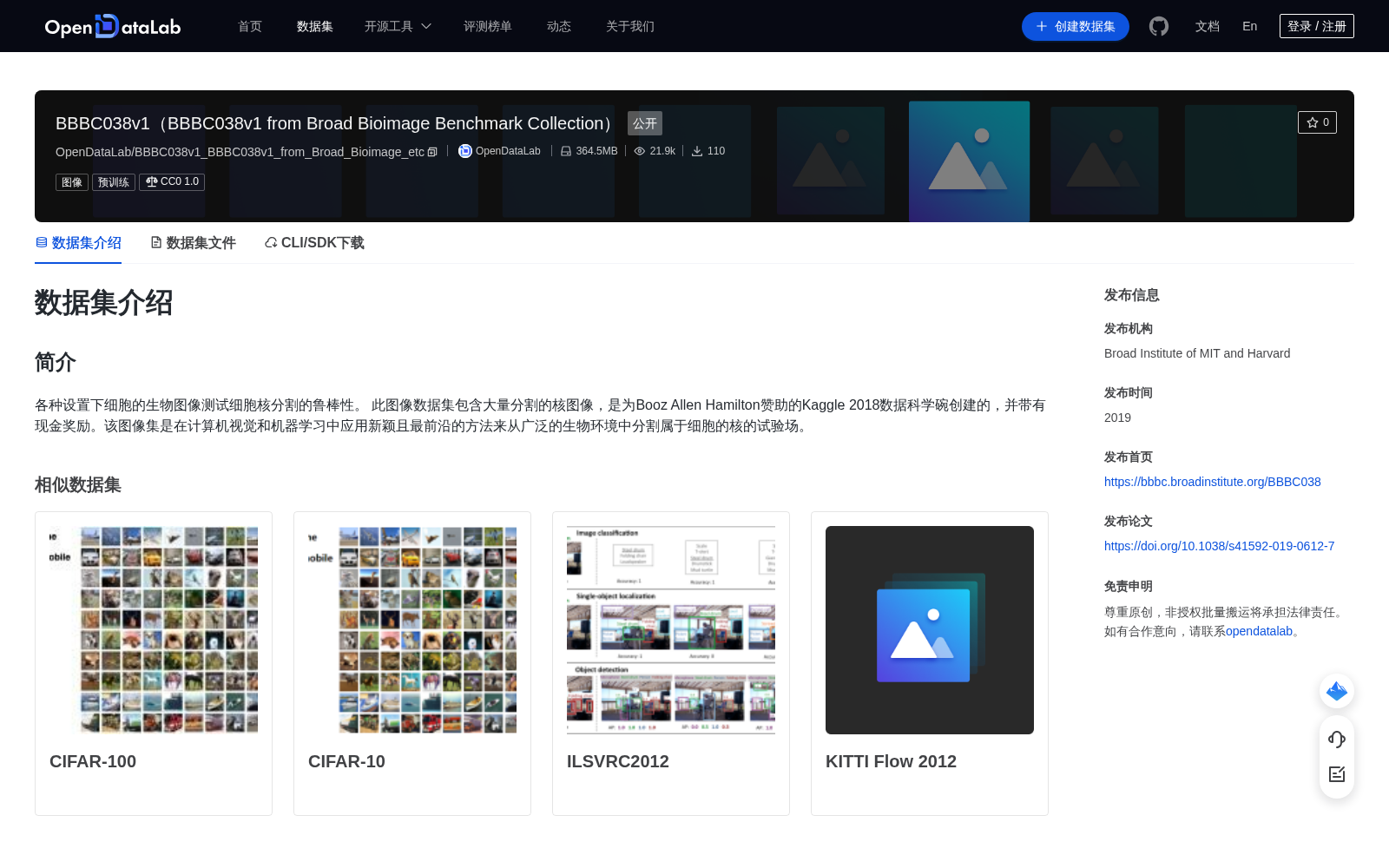1389x868 pixels.
Task: Open the CIFAR-10 dataset card thumbnail
Action: (412, 630)
